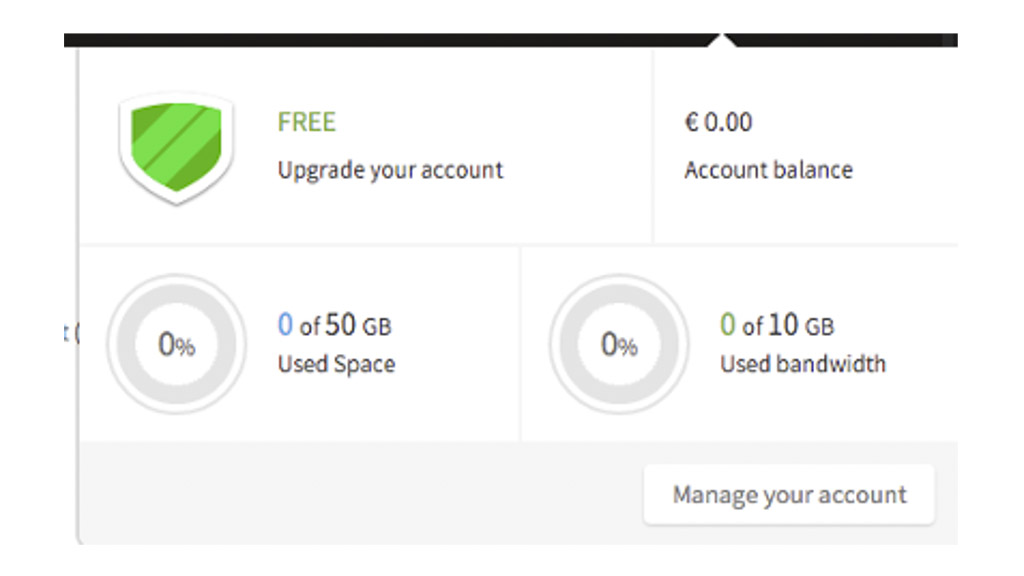Click the dark top bar

tap(400, 40)
